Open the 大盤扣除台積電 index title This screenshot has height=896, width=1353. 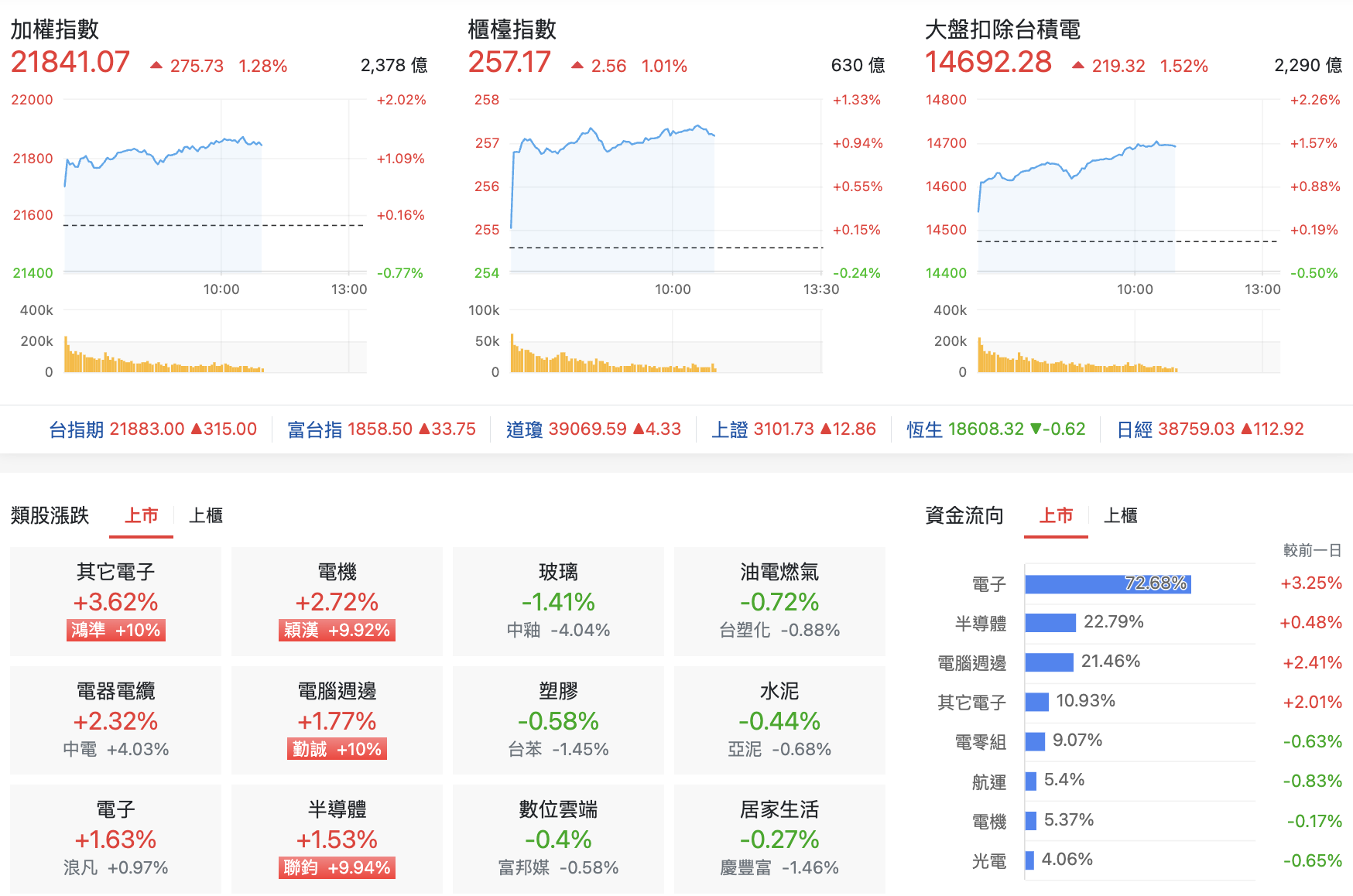tap(1003, 29)
